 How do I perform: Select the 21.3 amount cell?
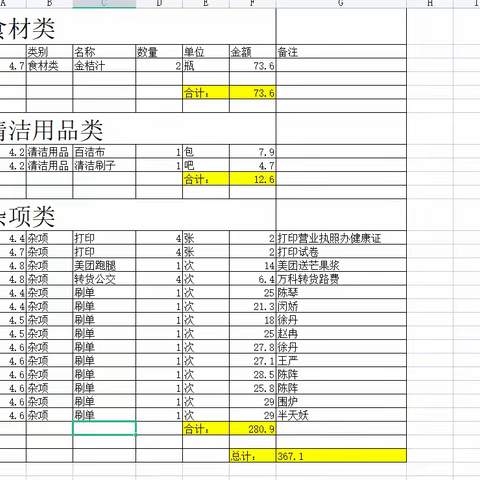pos(253,306)
